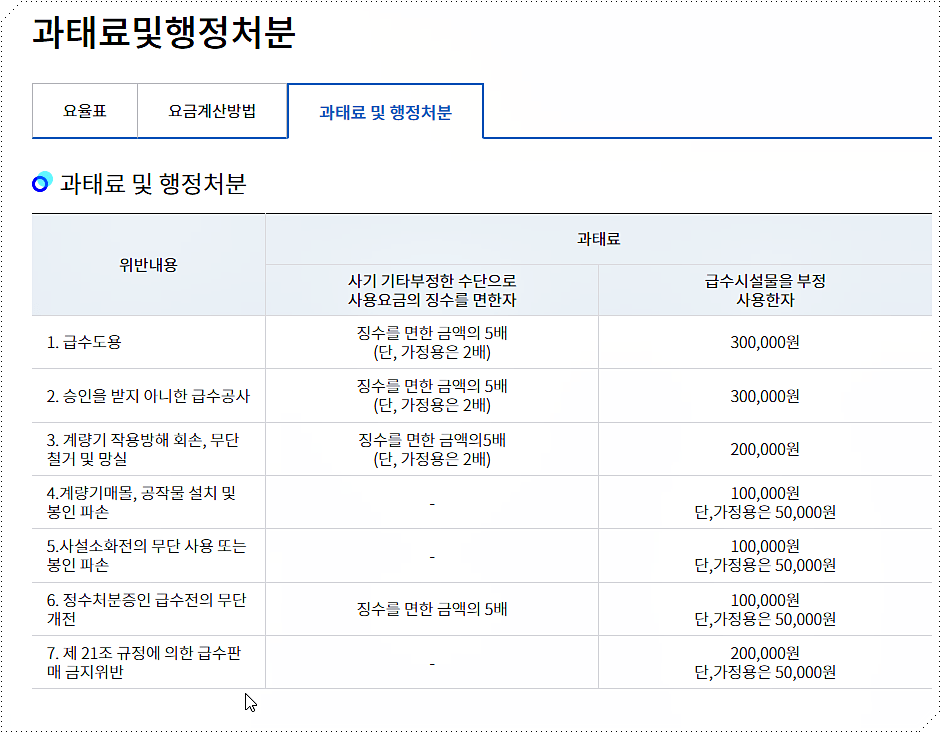Select the 과태료 및 행정처분 tab
941x733 pixels.
[385, 112]
